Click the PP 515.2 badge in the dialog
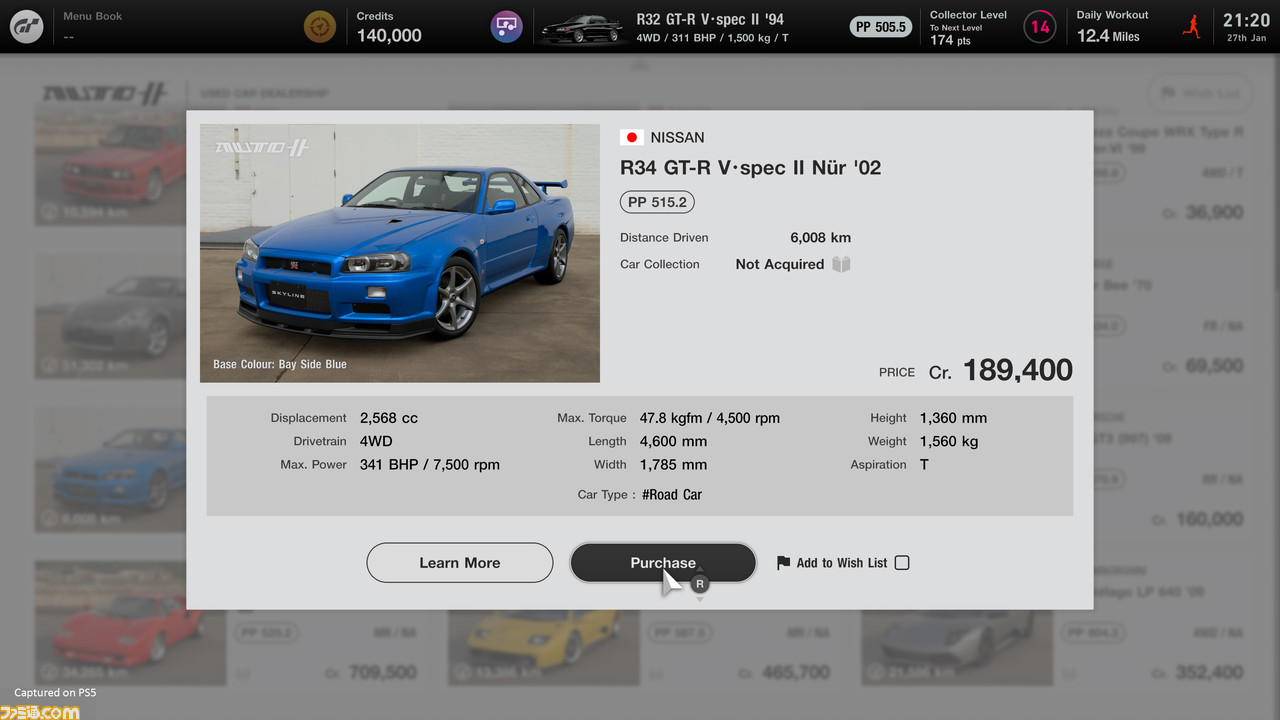Viewport: 1280px width, 720px height. (657, 202)
